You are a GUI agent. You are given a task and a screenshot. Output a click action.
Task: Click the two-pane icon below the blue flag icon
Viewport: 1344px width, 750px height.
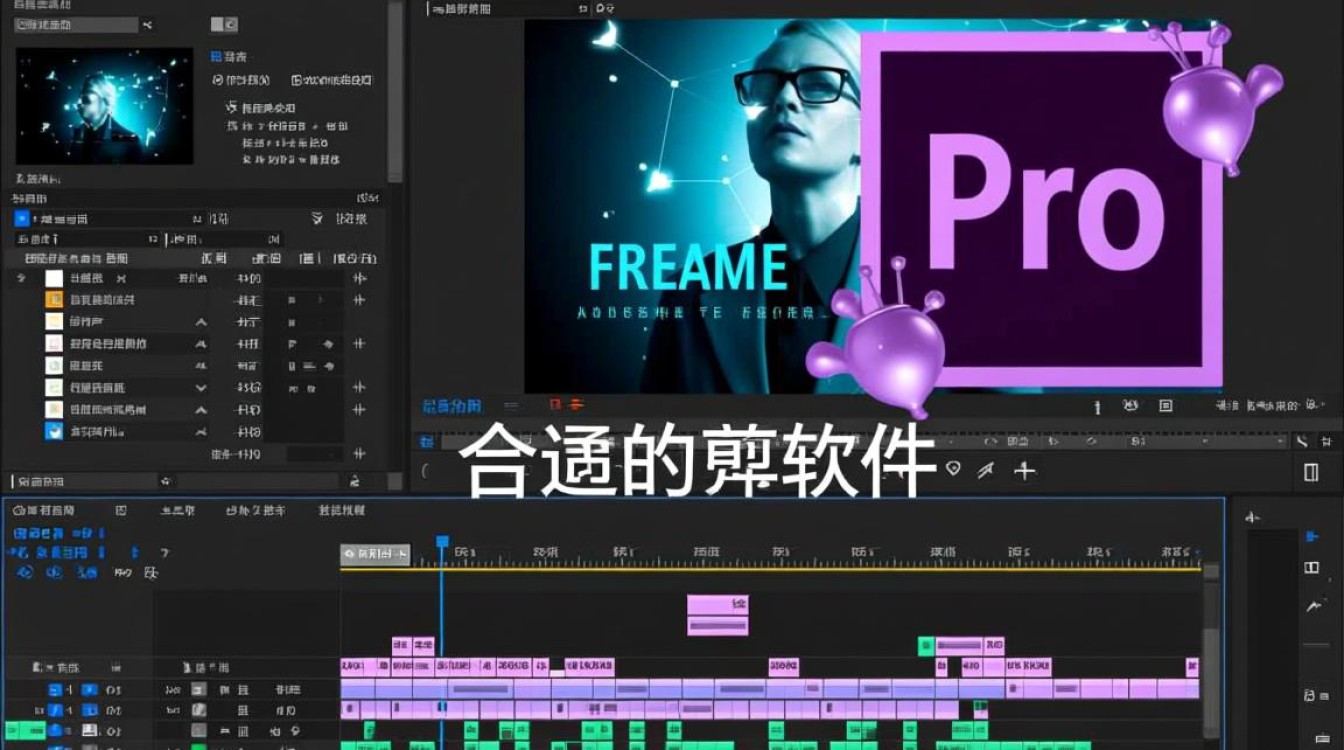[x=1312, y=568]
